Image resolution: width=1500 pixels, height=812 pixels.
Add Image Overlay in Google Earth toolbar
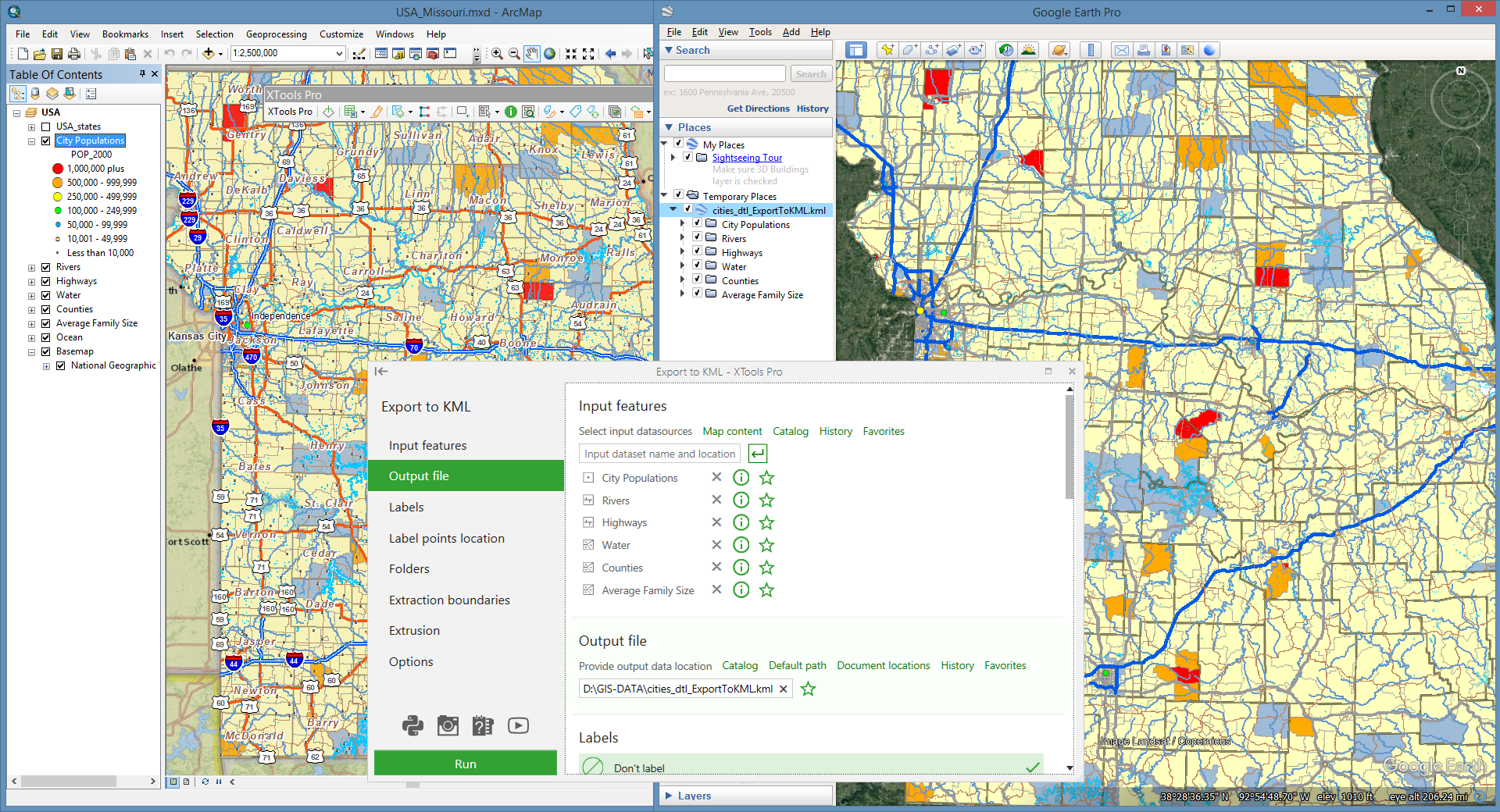[x=953, y=50]
